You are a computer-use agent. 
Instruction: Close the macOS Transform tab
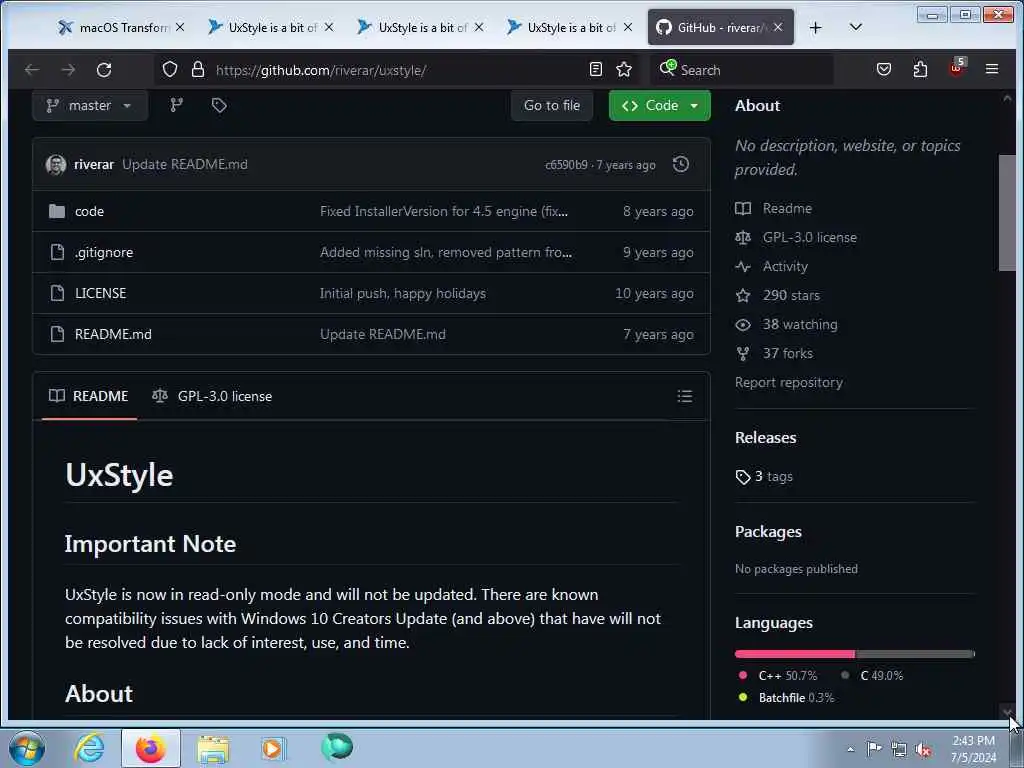pos(180,27)
